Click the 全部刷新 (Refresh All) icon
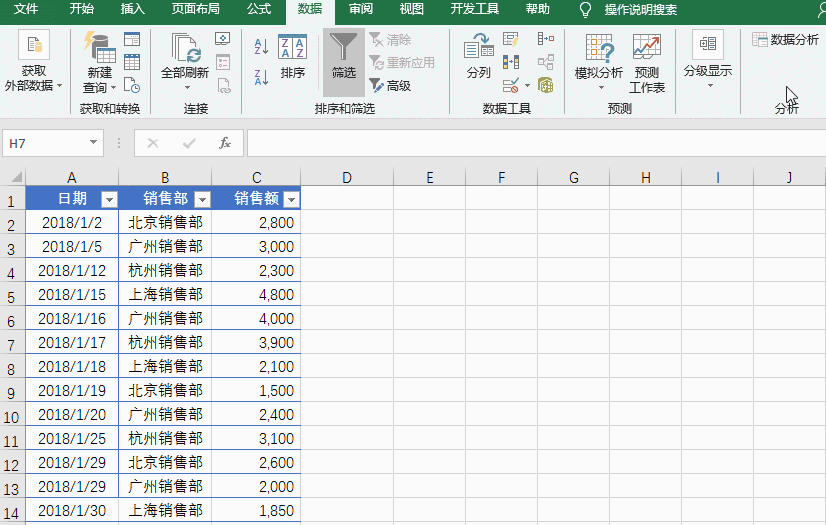This screenshot has height=525, width=826. (x=185, y=48)
